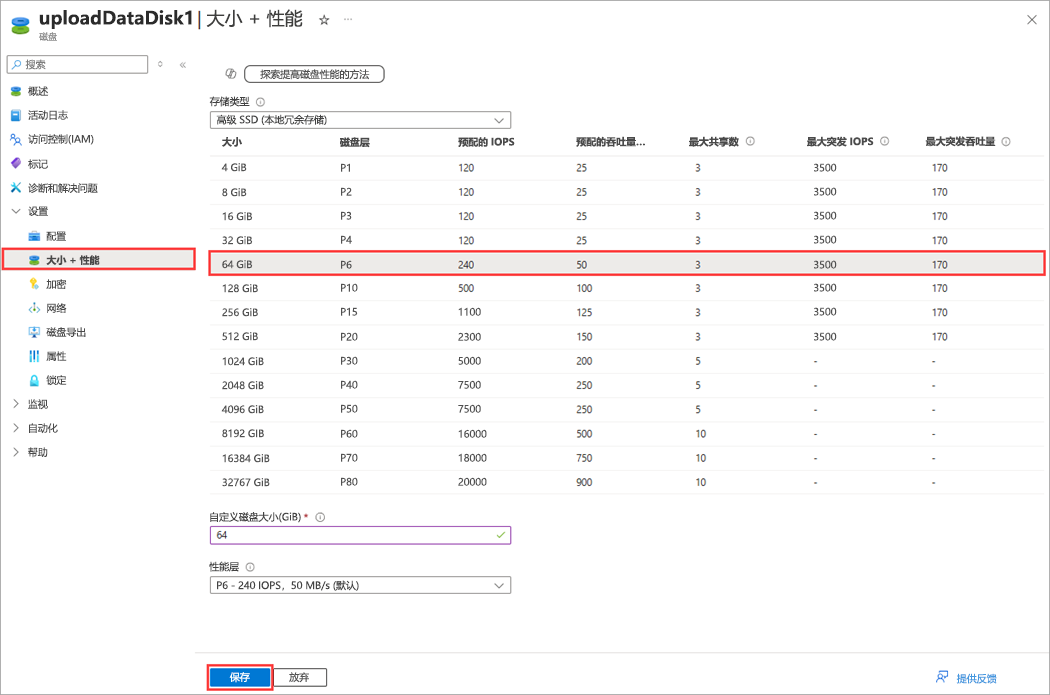
Task: Click the uploadDataDisk1 disk icon in header
Action: (21, 25)
